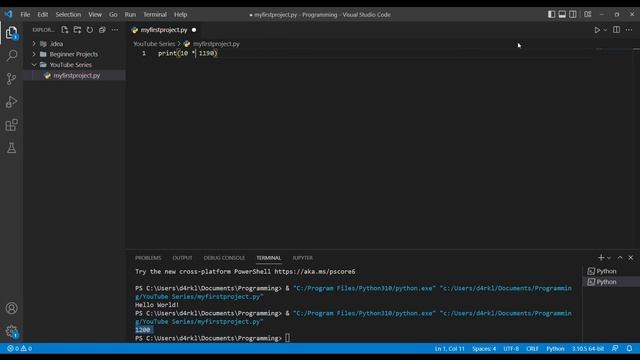Open notifications bell in status bar

point(629,349)
